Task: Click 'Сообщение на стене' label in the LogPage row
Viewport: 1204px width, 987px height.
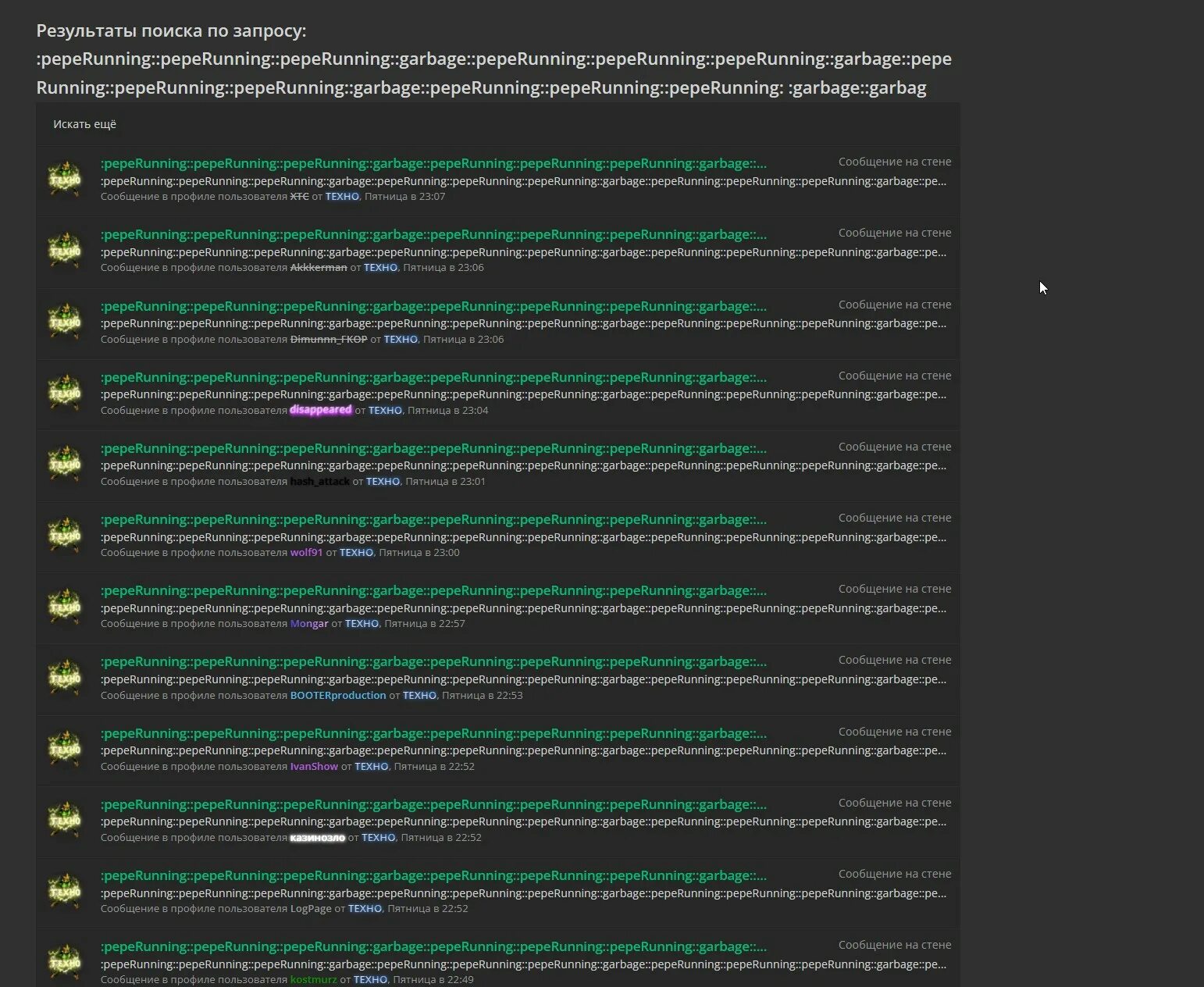Action: pyautogui.click(x=895, y=874)
